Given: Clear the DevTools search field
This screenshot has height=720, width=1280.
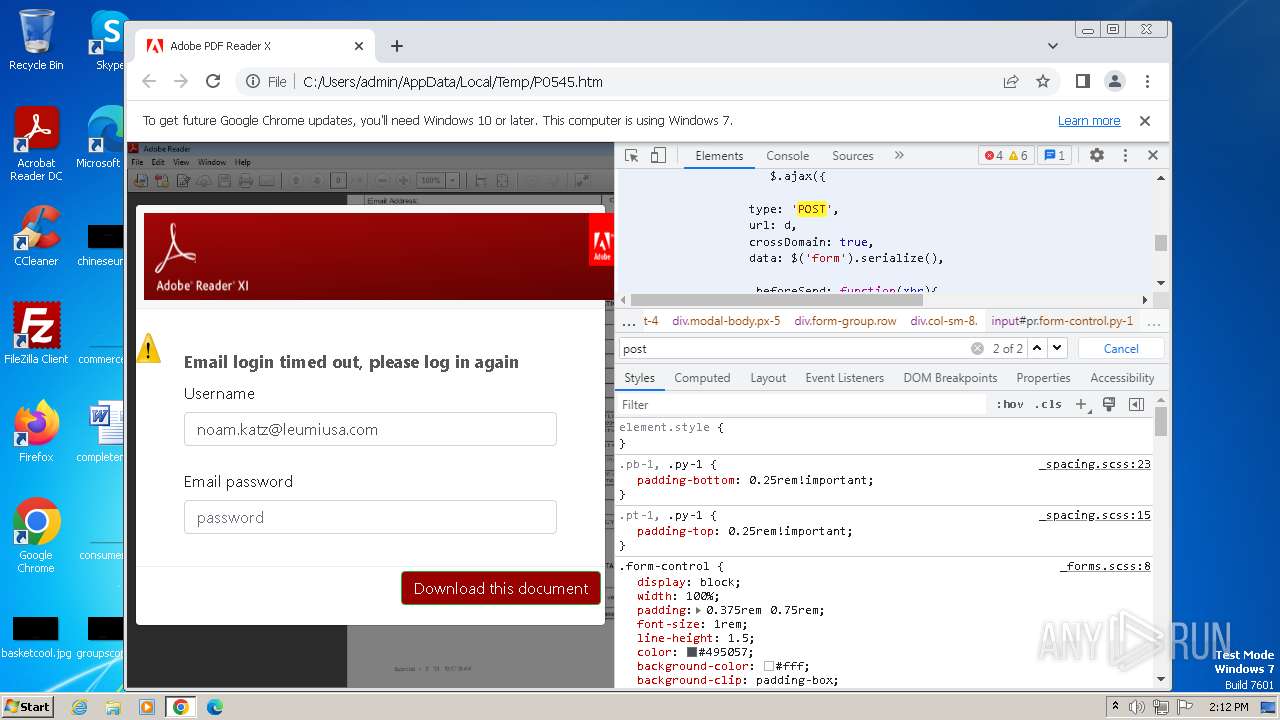Looking at the screenshot, I should tap(977, 348).
